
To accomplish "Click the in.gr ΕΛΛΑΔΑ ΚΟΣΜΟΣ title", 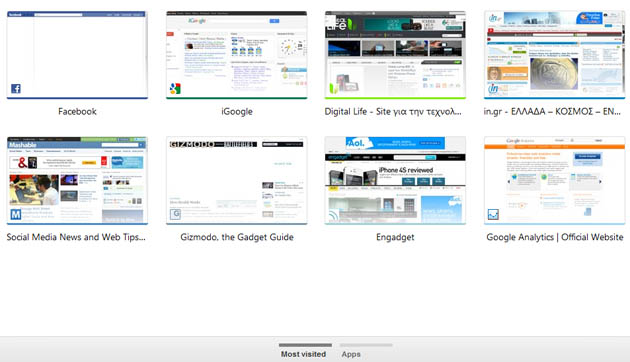I will click(x=552, y=112).
